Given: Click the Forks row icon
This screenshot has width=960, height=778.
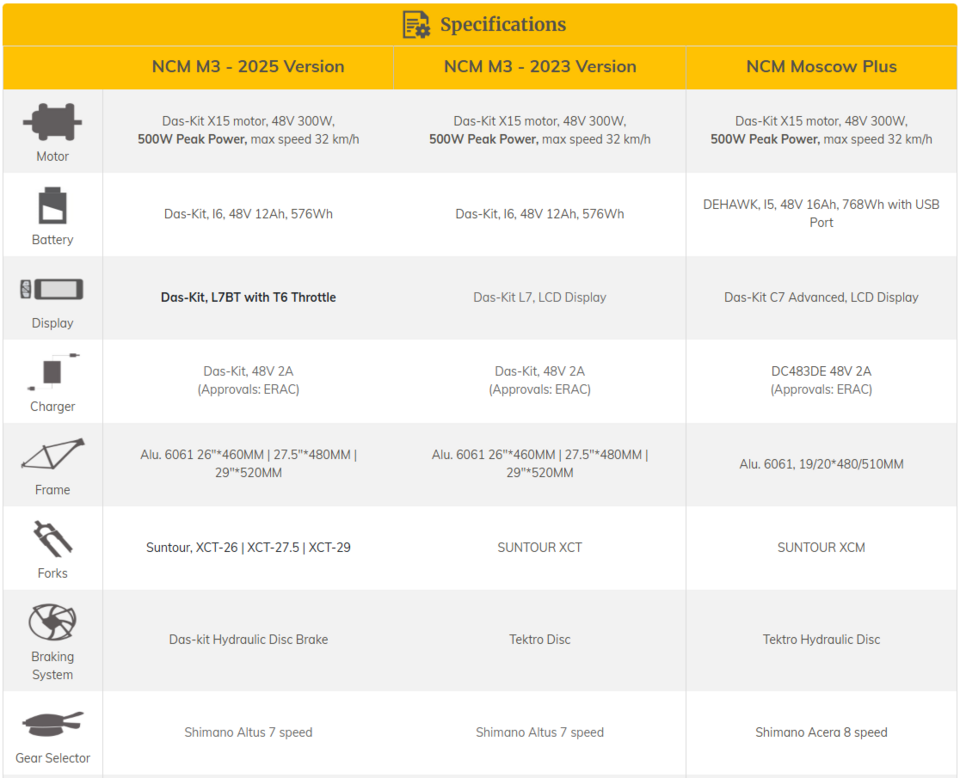Looking at the screenshot, I should [53, 539].
